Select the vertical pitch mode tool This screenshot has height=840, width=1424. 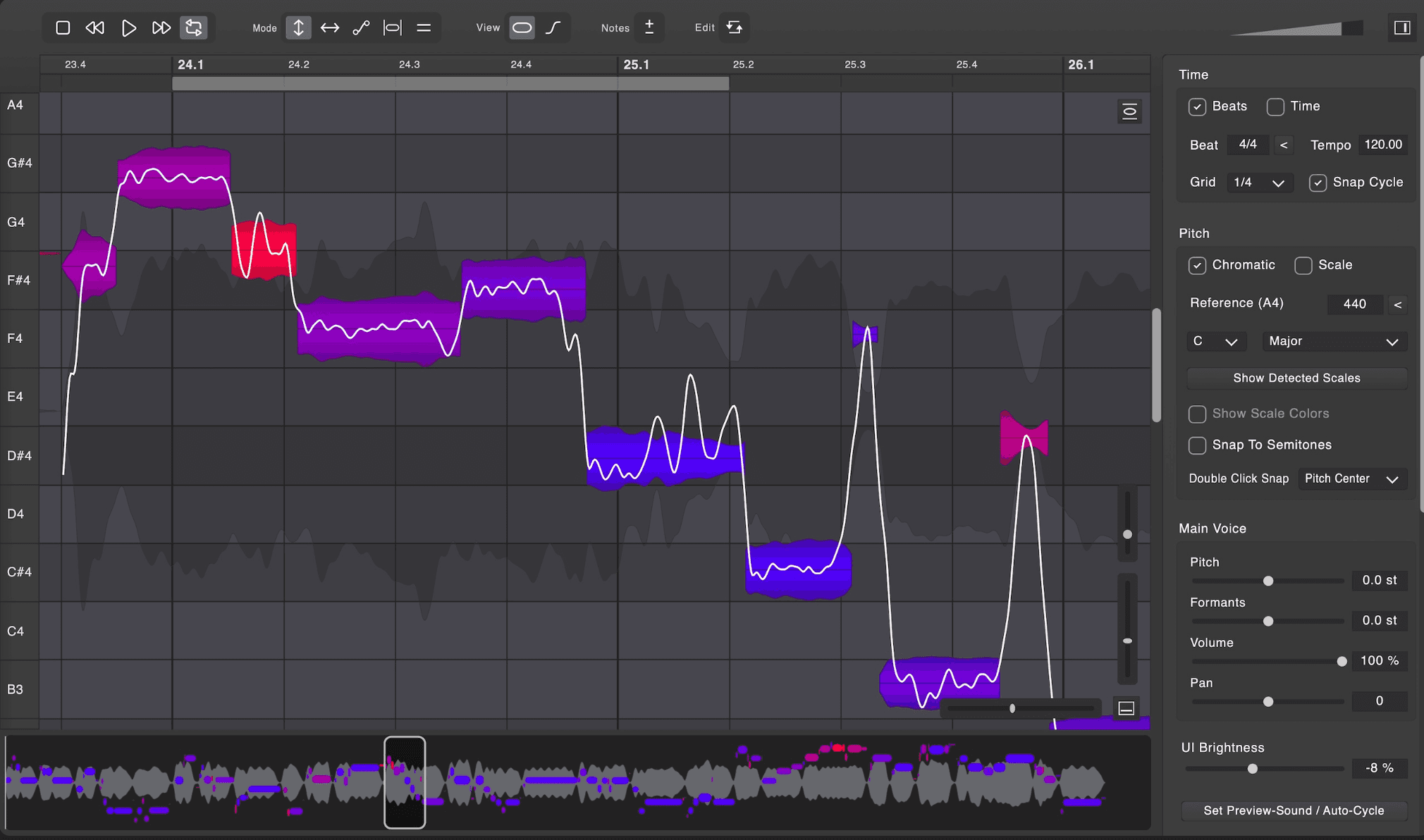298,27
